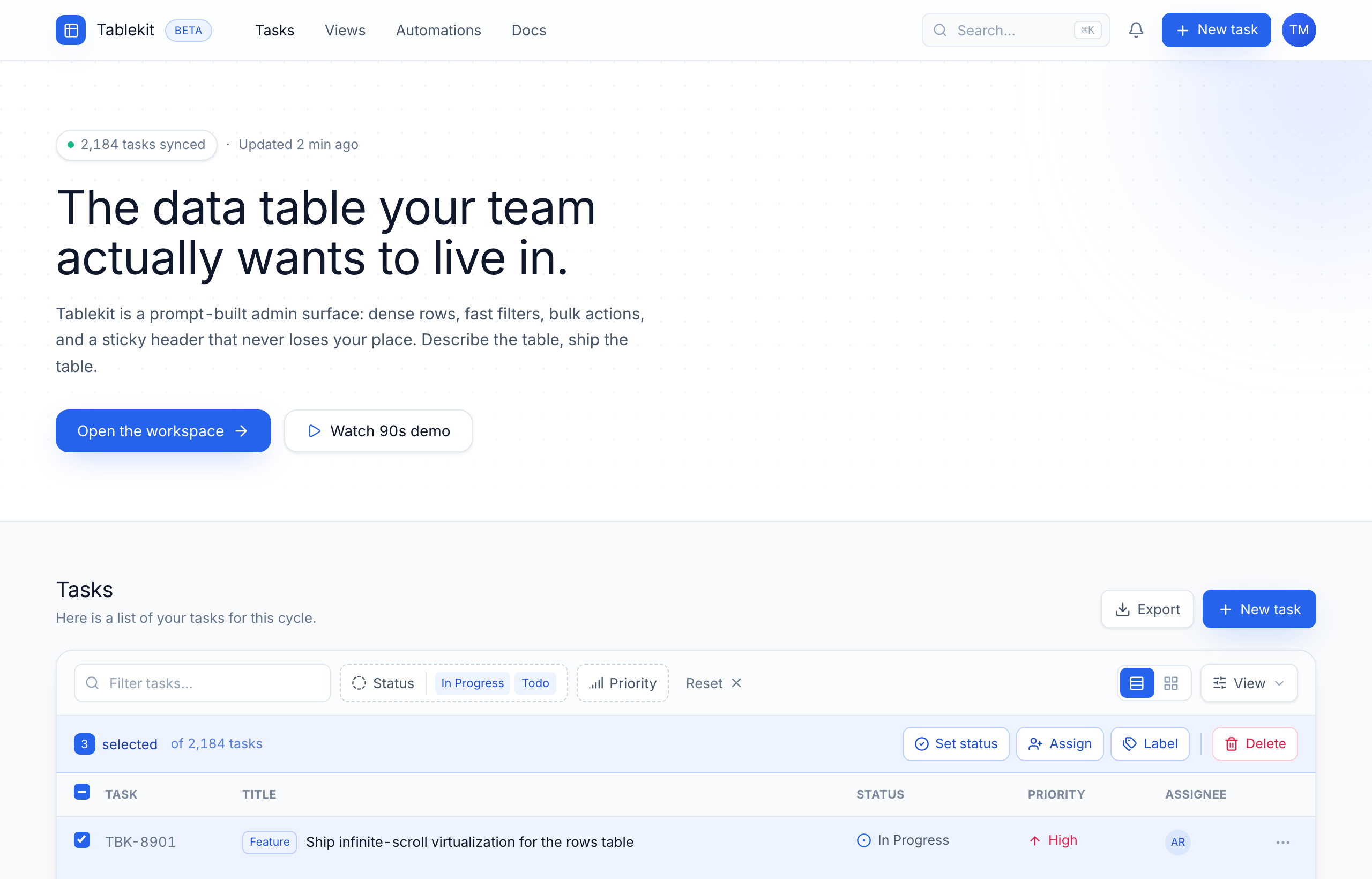Open task 'Ship infinite-scroll virtualization for the rows table'
Screen dimensions: 1372x879
(x=469, y=842)
